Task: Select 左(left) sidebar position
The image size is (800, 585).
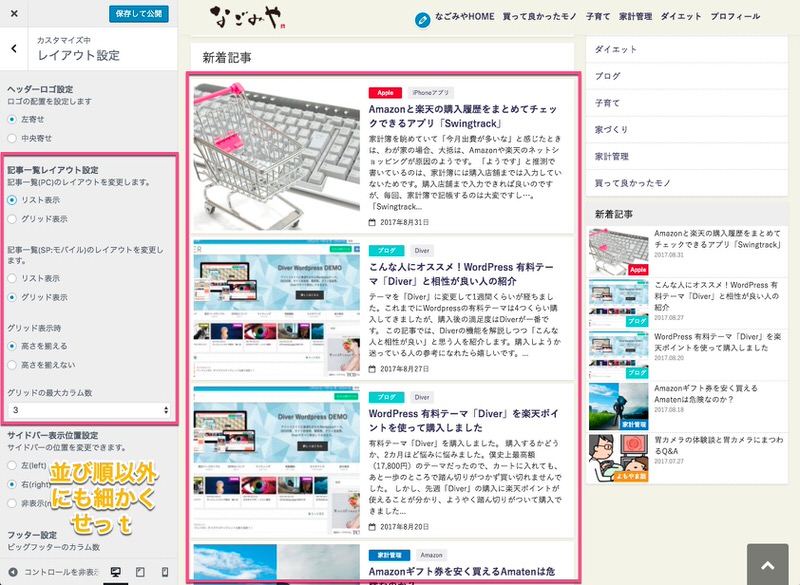Action: pyautogui.click(x=12, y=465)
